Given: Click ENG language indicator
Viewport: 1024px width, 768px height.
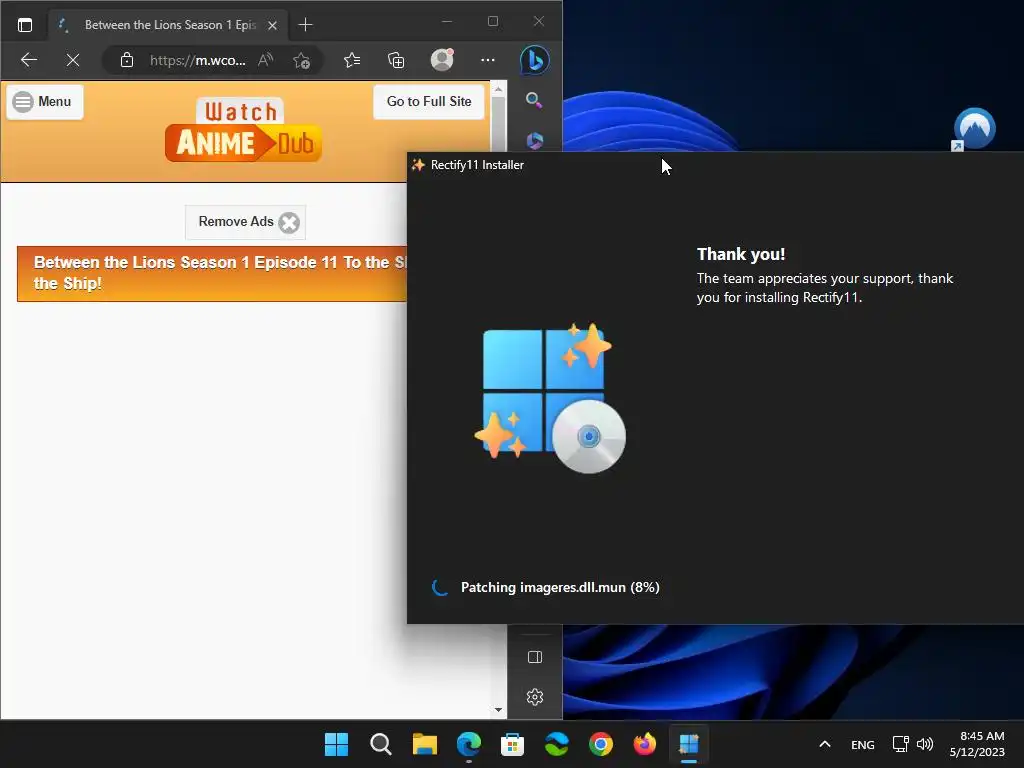Looking at the screenshot, I should tap(863, 744).
